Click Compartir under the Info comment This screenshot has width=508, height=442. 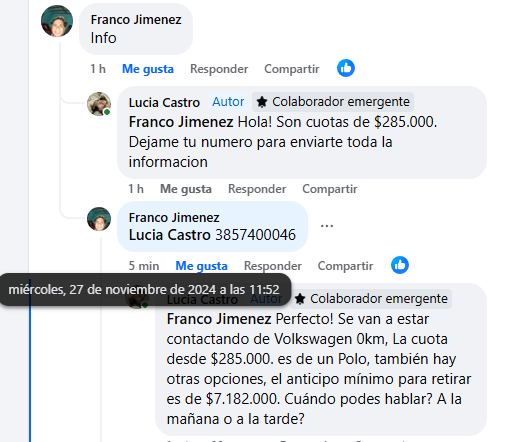click(292, 69)
